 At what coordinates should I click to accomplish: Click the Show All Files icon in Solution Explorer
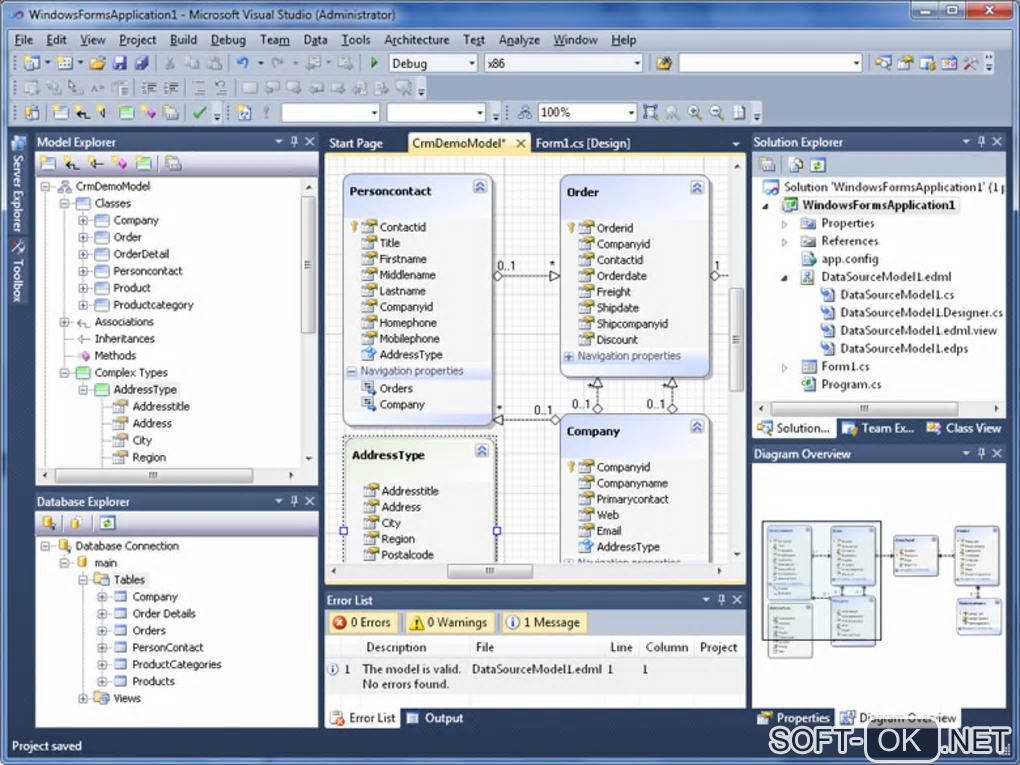796,165
